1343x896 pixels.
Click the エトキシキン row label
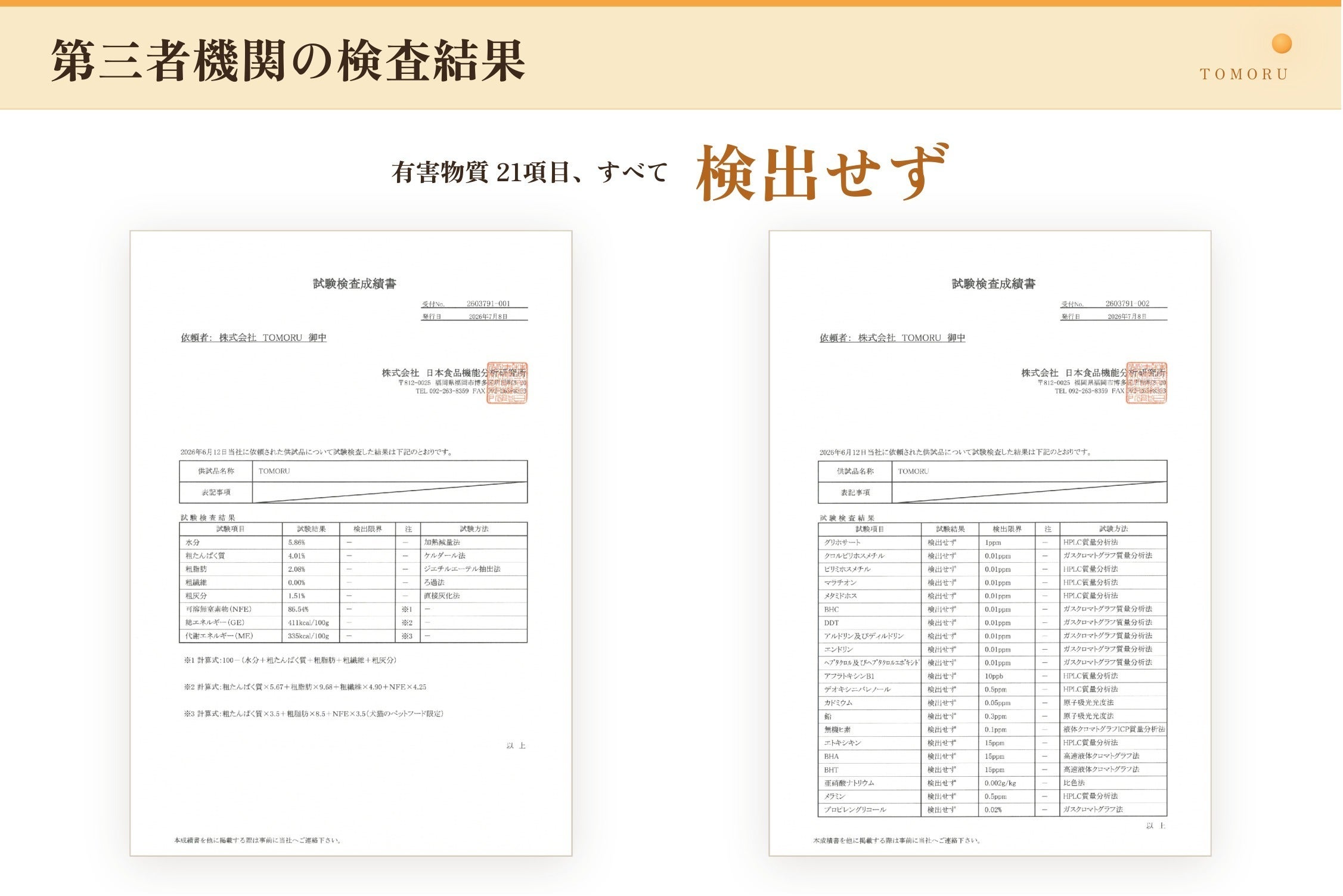(x=843, y=743)
